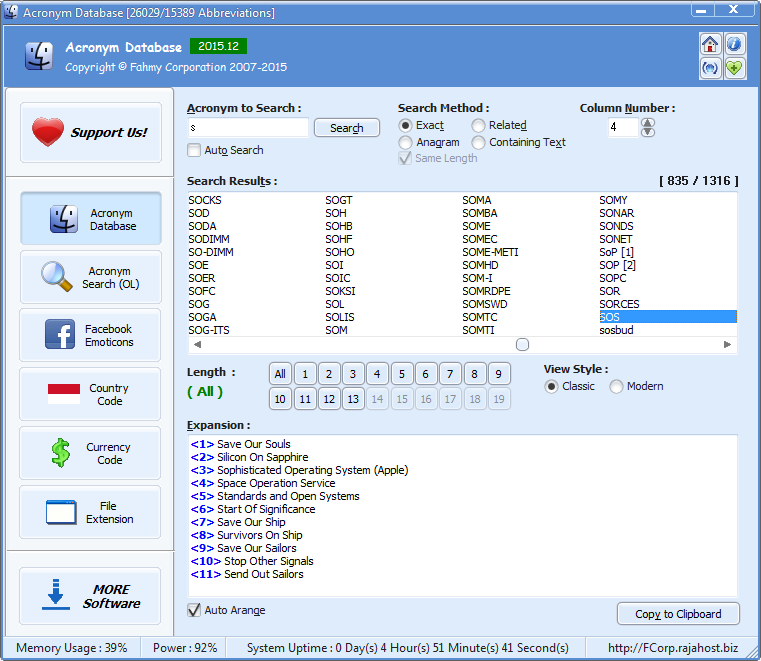Filter acronyms by length 4
Viewport: 761px width, 661px height.
377,374
